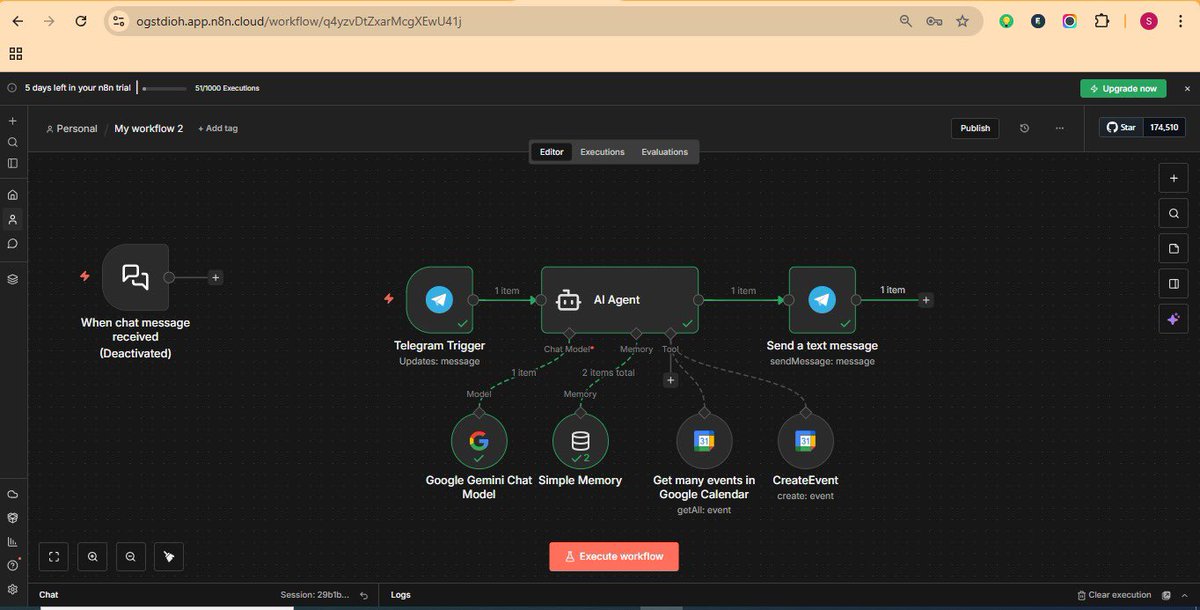Click Clear execution

(x=1114, y=595)
